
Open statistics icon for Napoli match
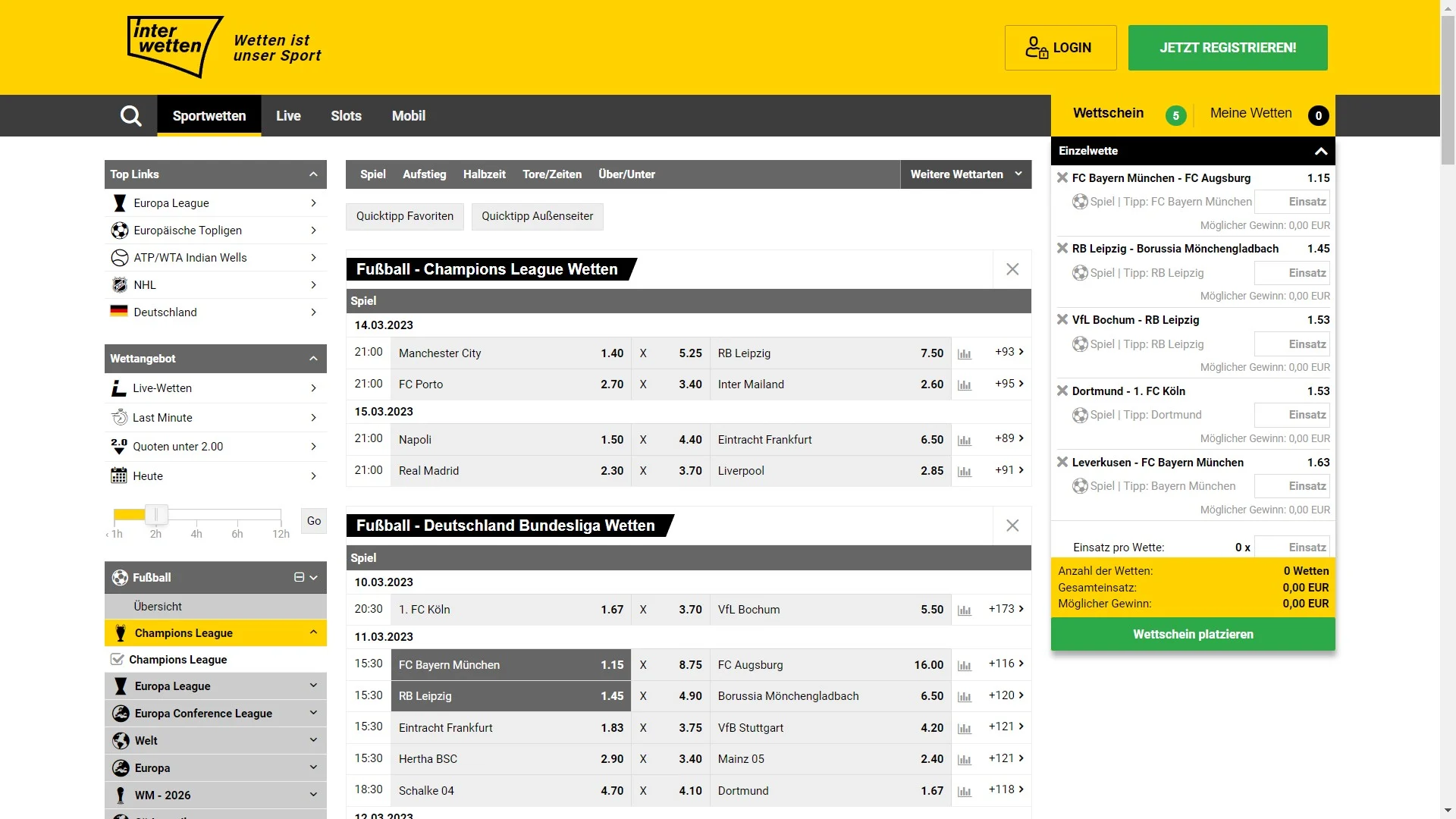click(965, 441)
